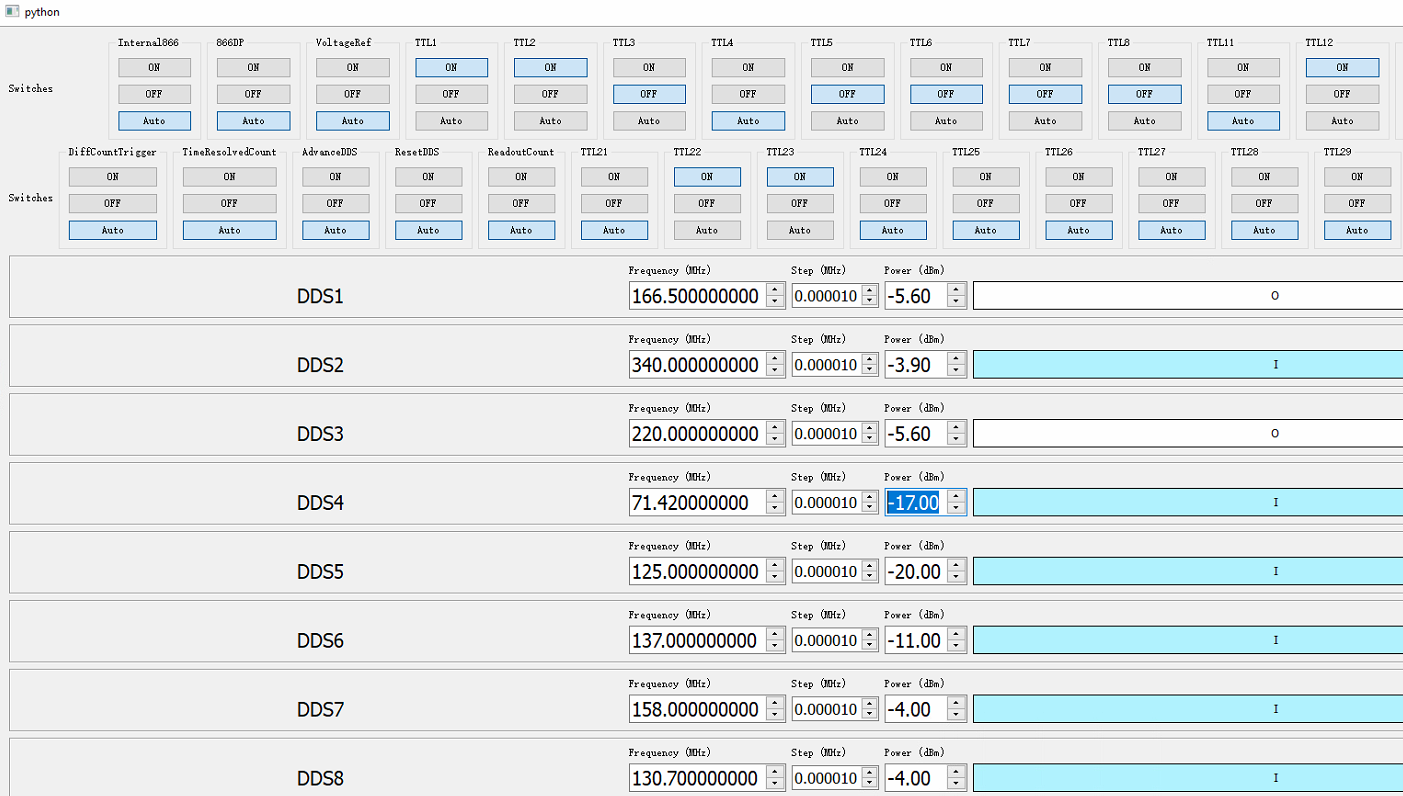Screen dimensions: 1403x796
Task: Turn ON the 866DP switch
Action: click(253, 67)
